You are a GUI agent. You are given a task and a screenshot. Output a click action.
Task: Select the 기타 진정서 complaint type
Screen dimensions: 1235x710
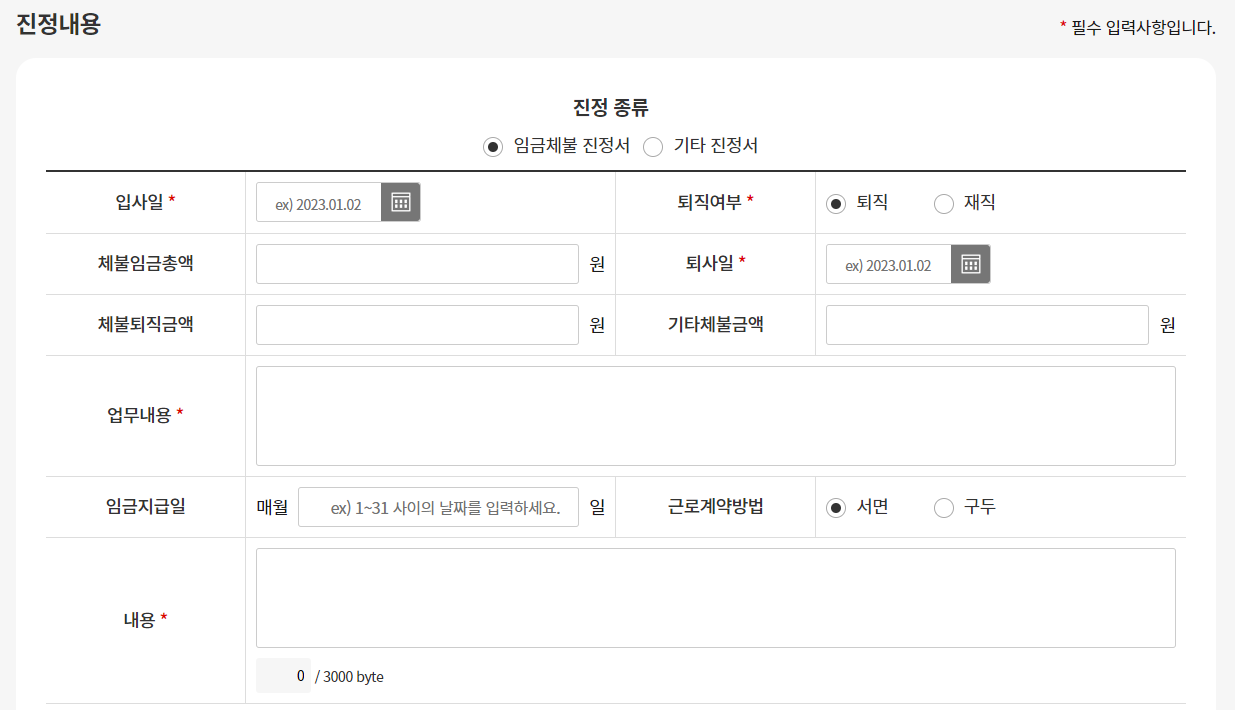click(x=654, y=145)
